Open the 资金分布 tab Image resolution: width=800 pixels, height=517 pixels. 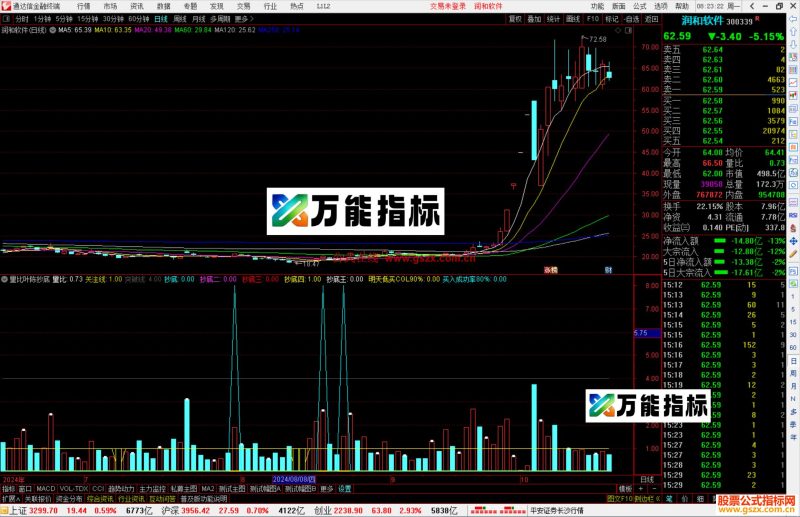click(69, 499)
